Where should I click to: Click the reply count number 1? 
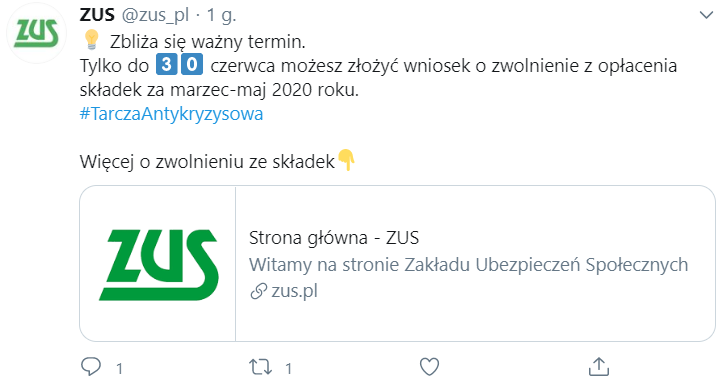click(119, 368)
